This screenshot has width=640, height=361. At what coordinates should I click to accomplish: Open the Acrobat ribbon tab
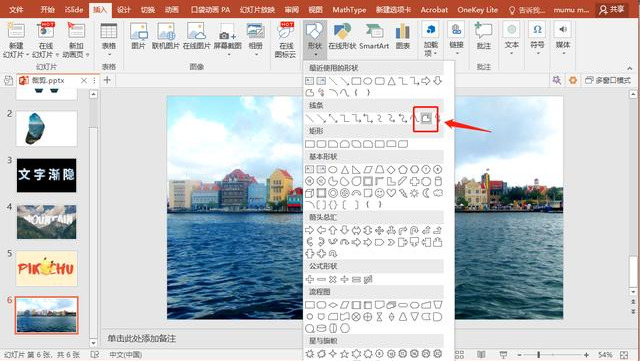point(434,9)
